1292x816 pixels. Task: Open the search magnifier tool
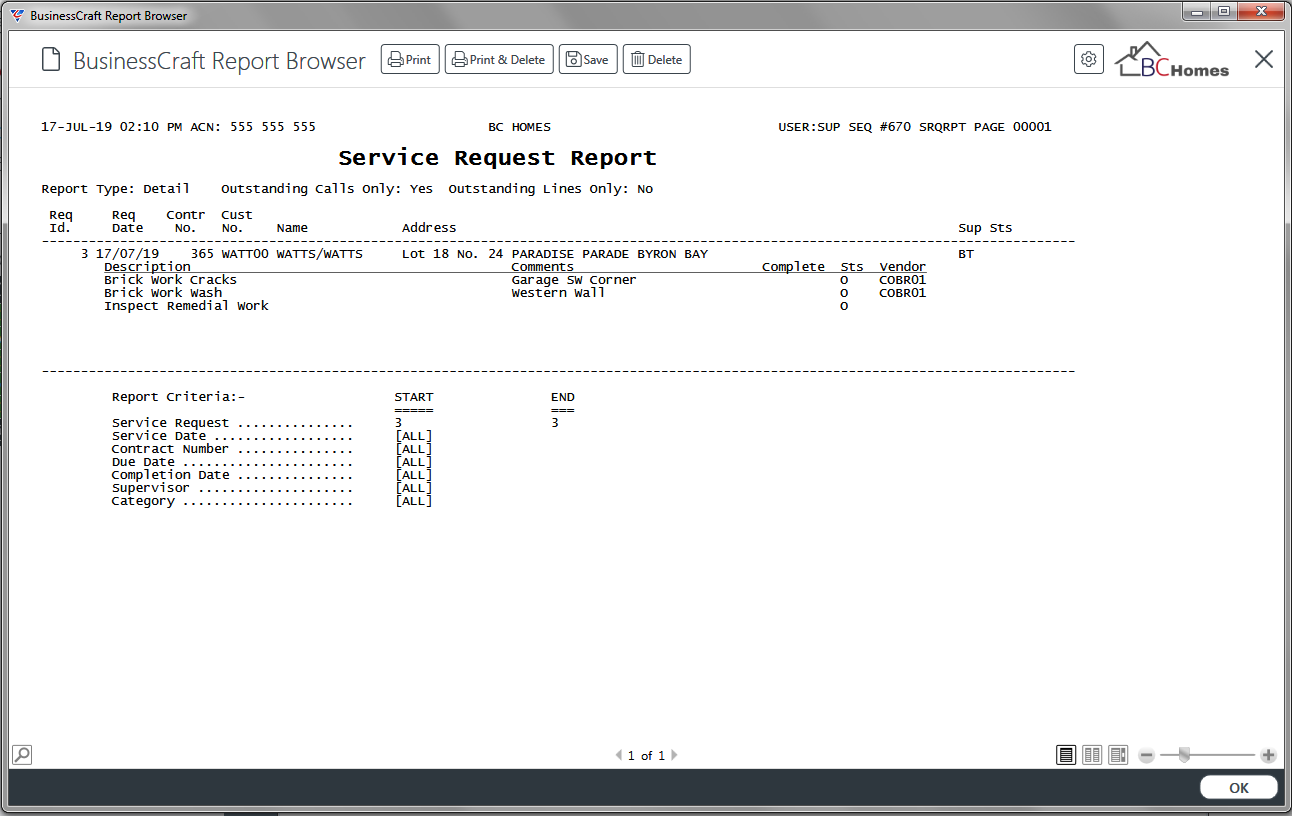tap(22, 755)
